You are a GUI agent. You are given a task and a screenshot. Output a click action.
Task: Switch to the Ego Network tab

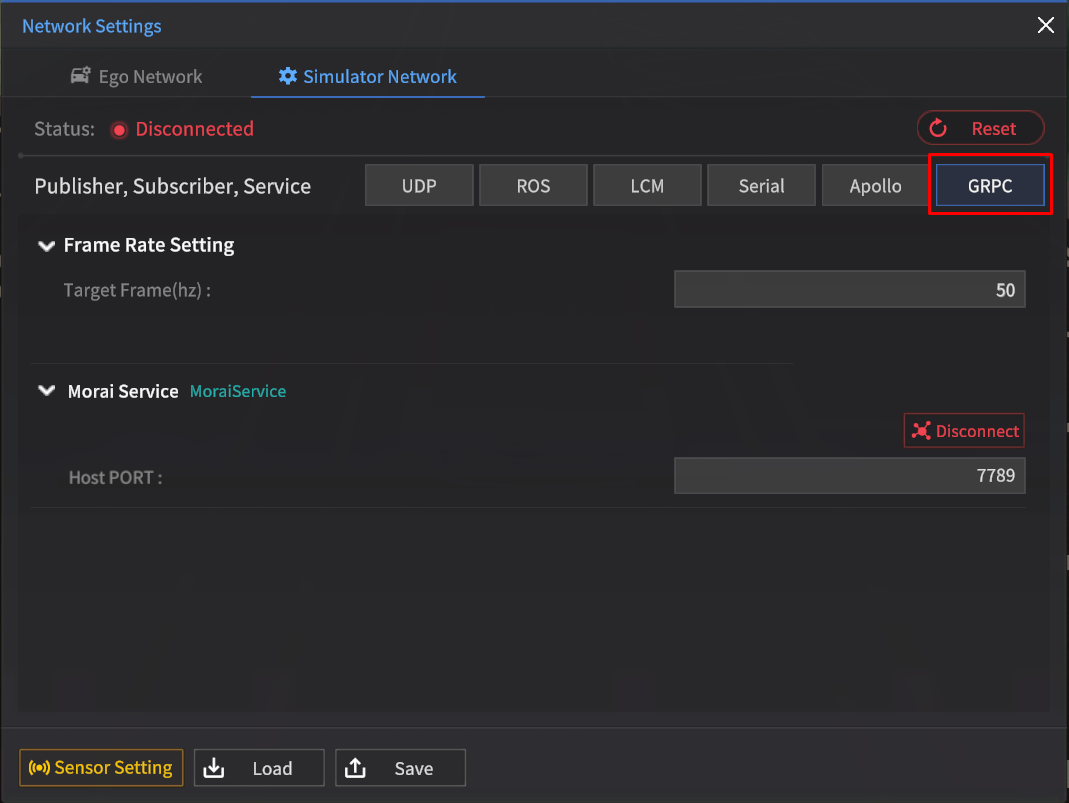click(x=136, y=77)
